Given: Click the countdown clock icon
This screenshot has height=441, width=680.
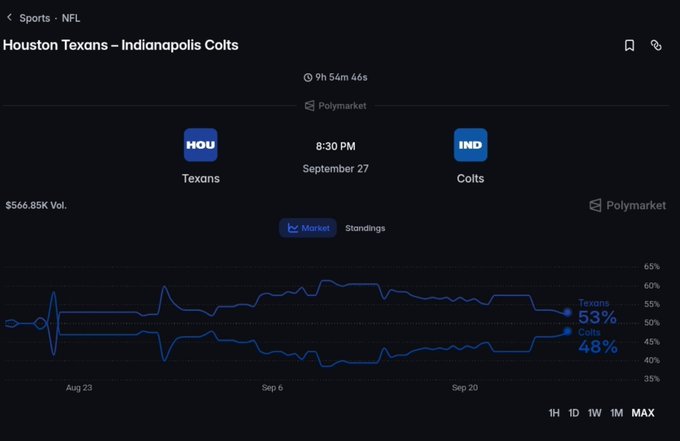Looking at the screenshot, I should click(x=307, y=78).
